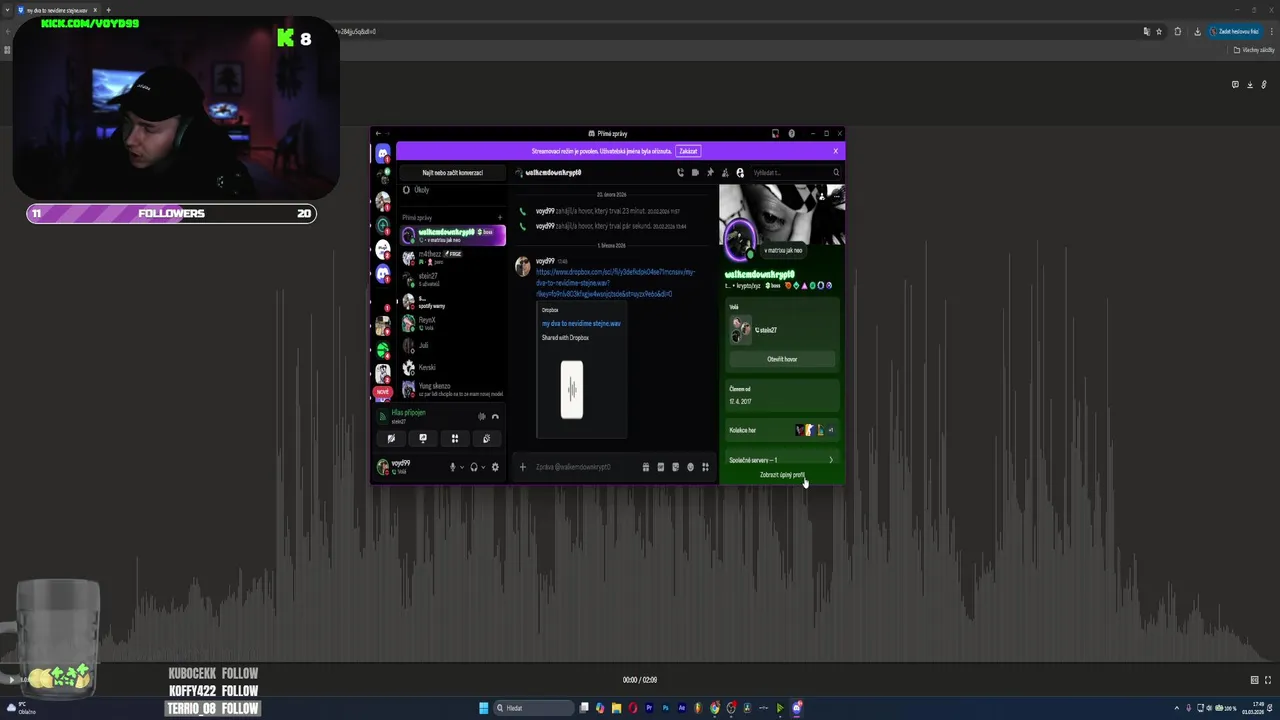Open the GIF picker
The height and width of the screenshot is (720, 1280).
[x=661, y=467]
